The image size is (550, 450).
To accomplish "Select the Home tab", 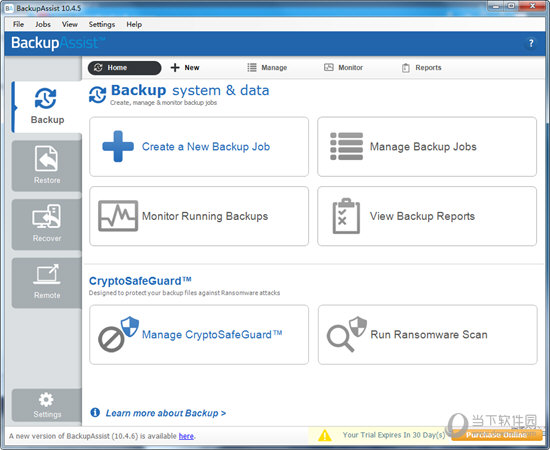I will (x=125, y=68).
